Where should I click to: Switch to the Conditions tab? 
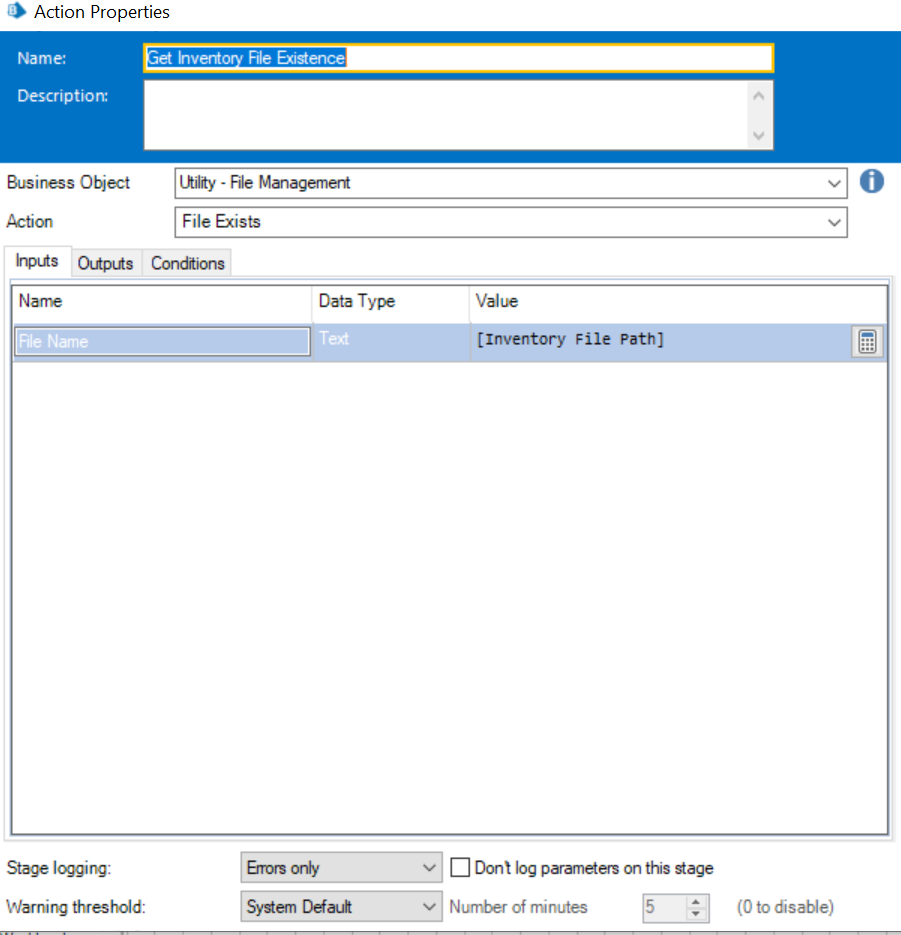pyautogui.click(x=187, y=263)
